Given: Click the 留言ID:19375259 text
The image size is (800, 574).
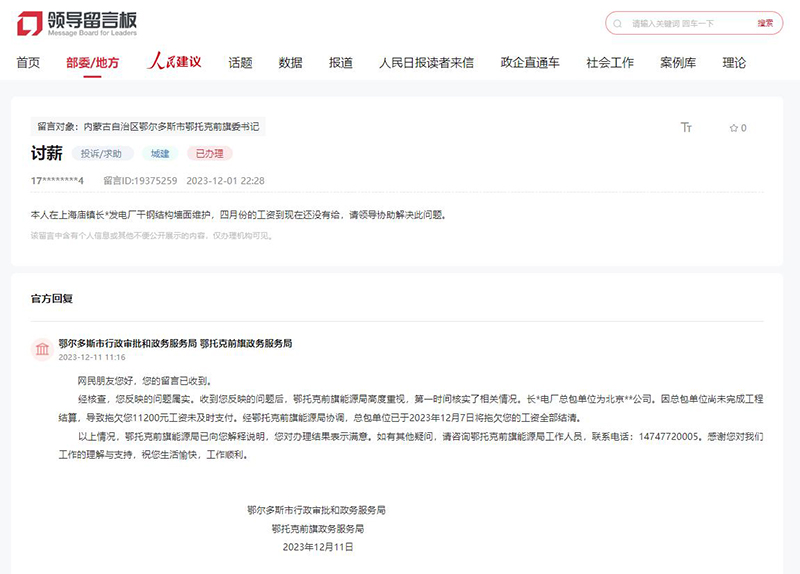Looking at the screenshot, I should [x=140, y=181].
